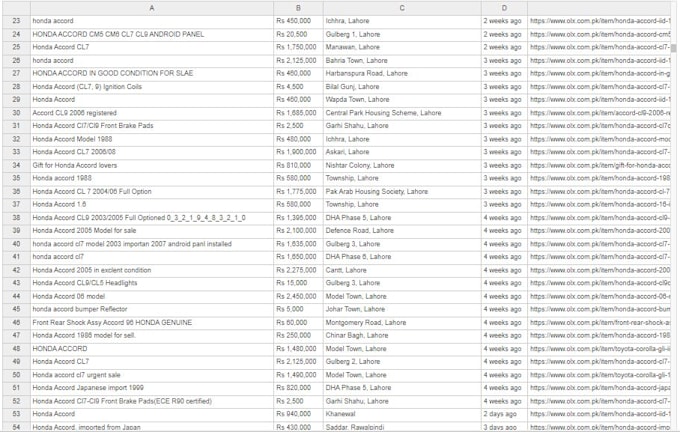Click cell 'Honda Accord 1986 model for sell.'
Image resolution: width=680 pixels, height=432 pixels.
[152, 336]
